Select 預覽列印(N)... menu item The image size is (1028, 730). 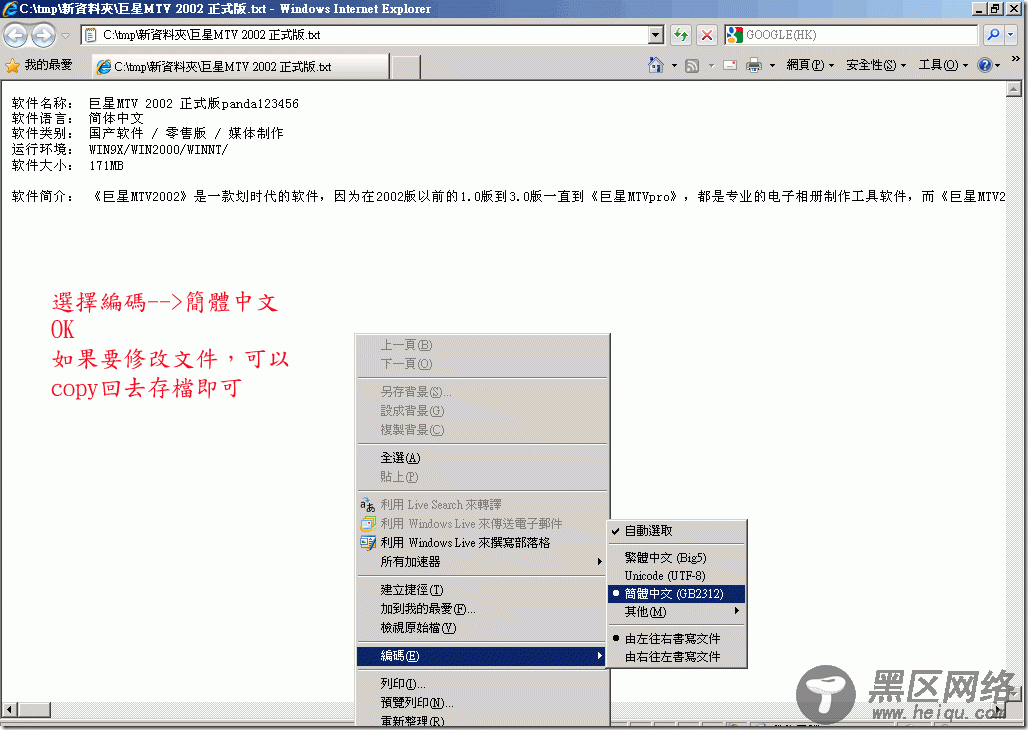click(x=481, y=702)
